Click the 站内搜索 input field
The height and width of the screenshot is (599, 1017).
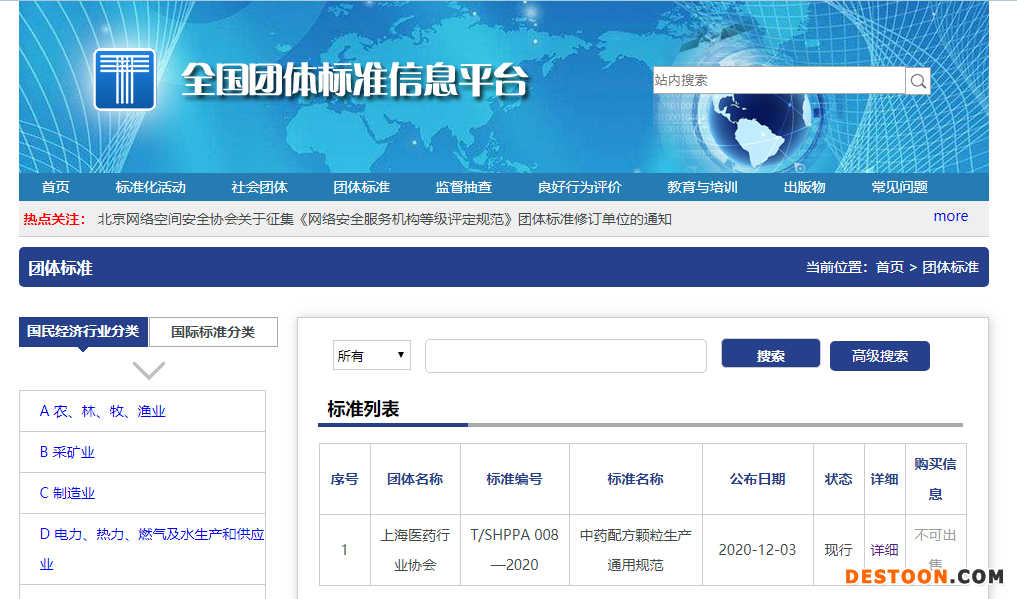(778, 80)
